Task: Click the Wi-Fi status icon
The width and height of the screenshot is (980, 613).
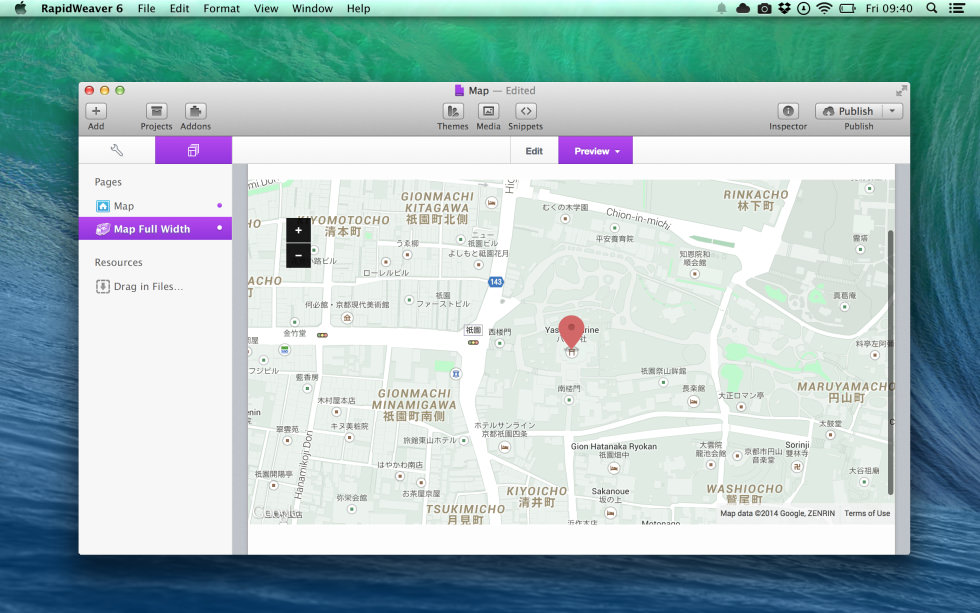Action: pyautogui.click(x=824, y=8)
